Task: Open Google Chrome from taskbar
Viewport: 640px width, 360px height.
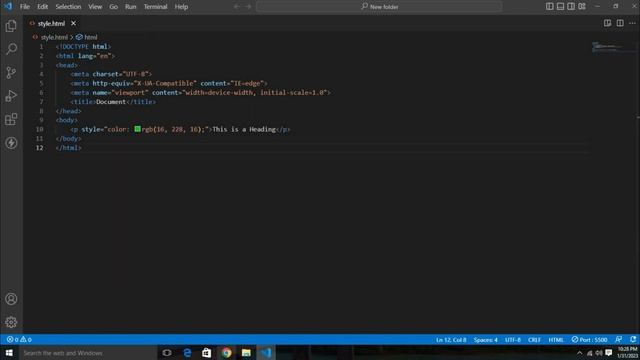Action: point(227,353)
